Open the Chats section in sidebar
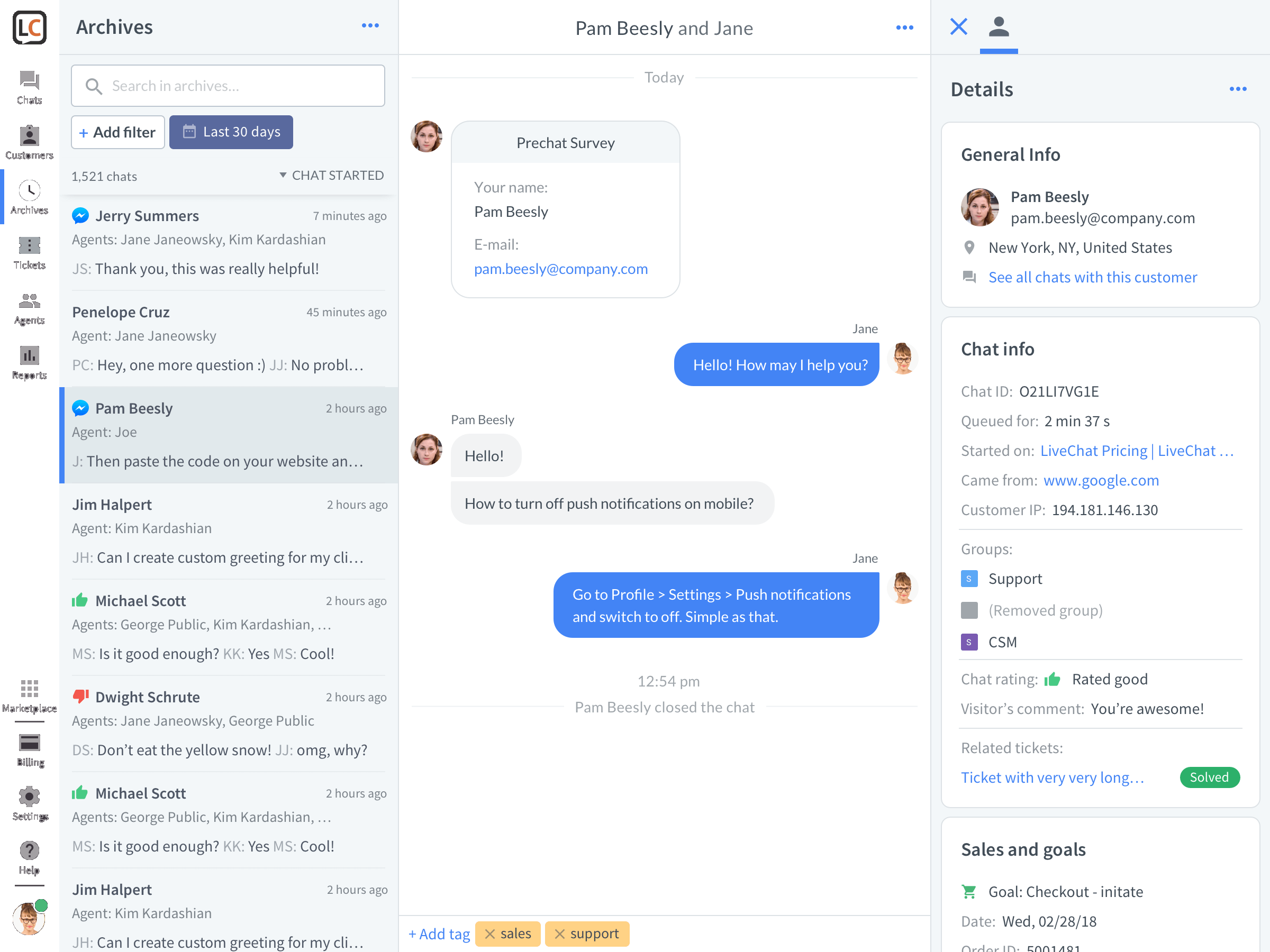This screenshot has width=1270, height=952. pyautogui.click(x=29, y=87)
